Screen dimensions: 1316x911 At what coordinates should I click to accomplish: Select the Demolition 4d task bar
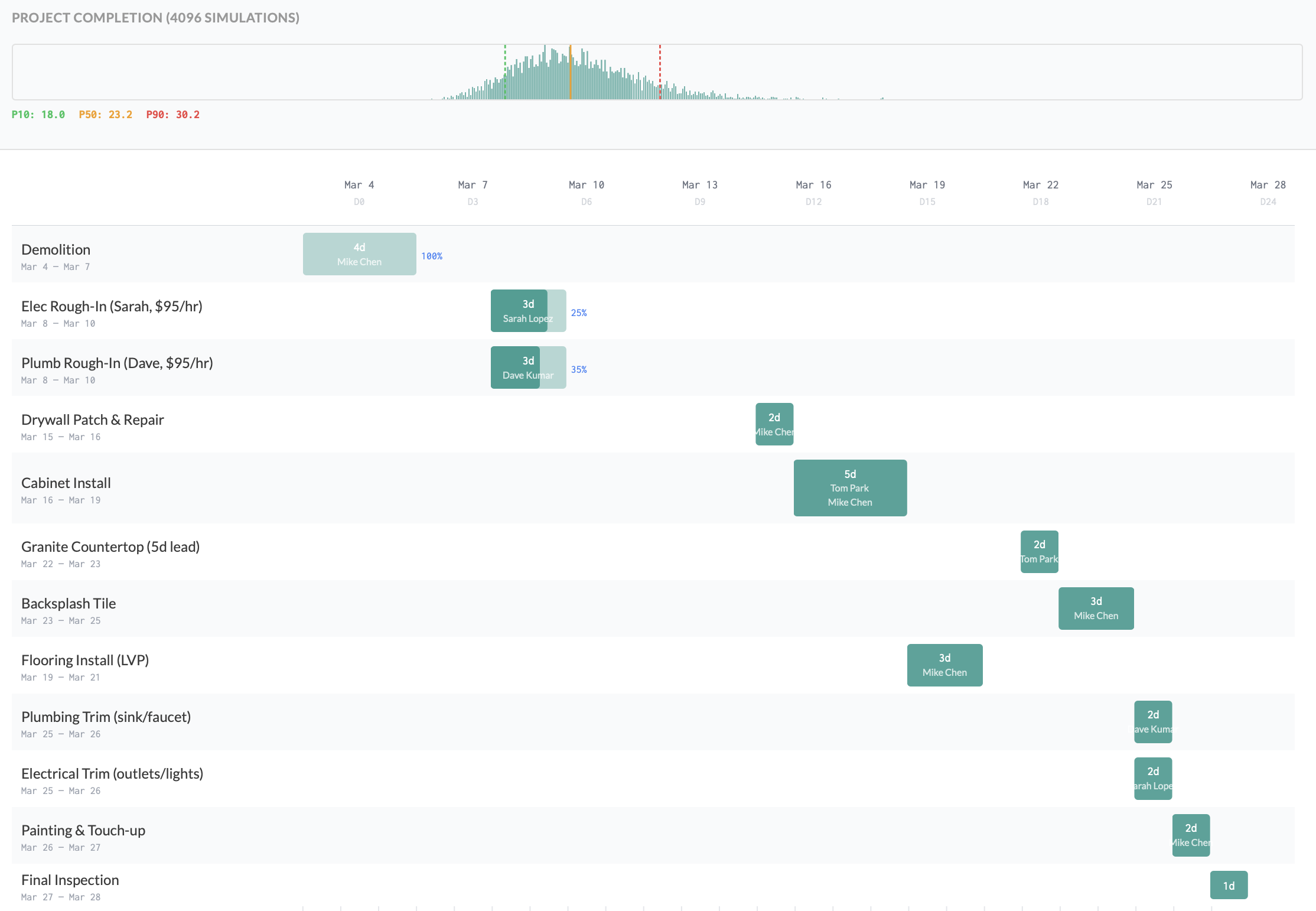point(359,253)
